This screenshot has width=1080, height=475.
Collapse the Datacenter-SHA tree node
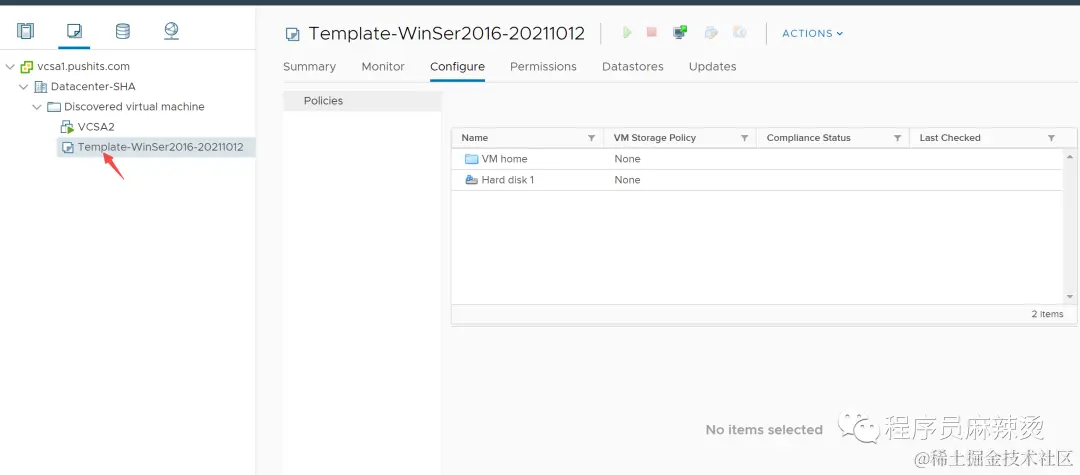point(23,87)
